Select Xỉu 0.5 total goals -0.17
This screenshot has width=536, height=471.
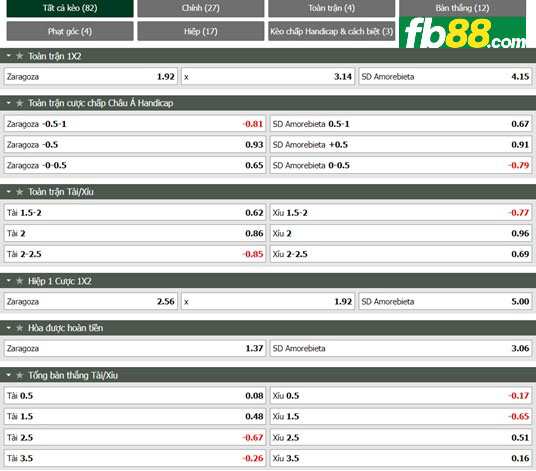pos(401,395)
